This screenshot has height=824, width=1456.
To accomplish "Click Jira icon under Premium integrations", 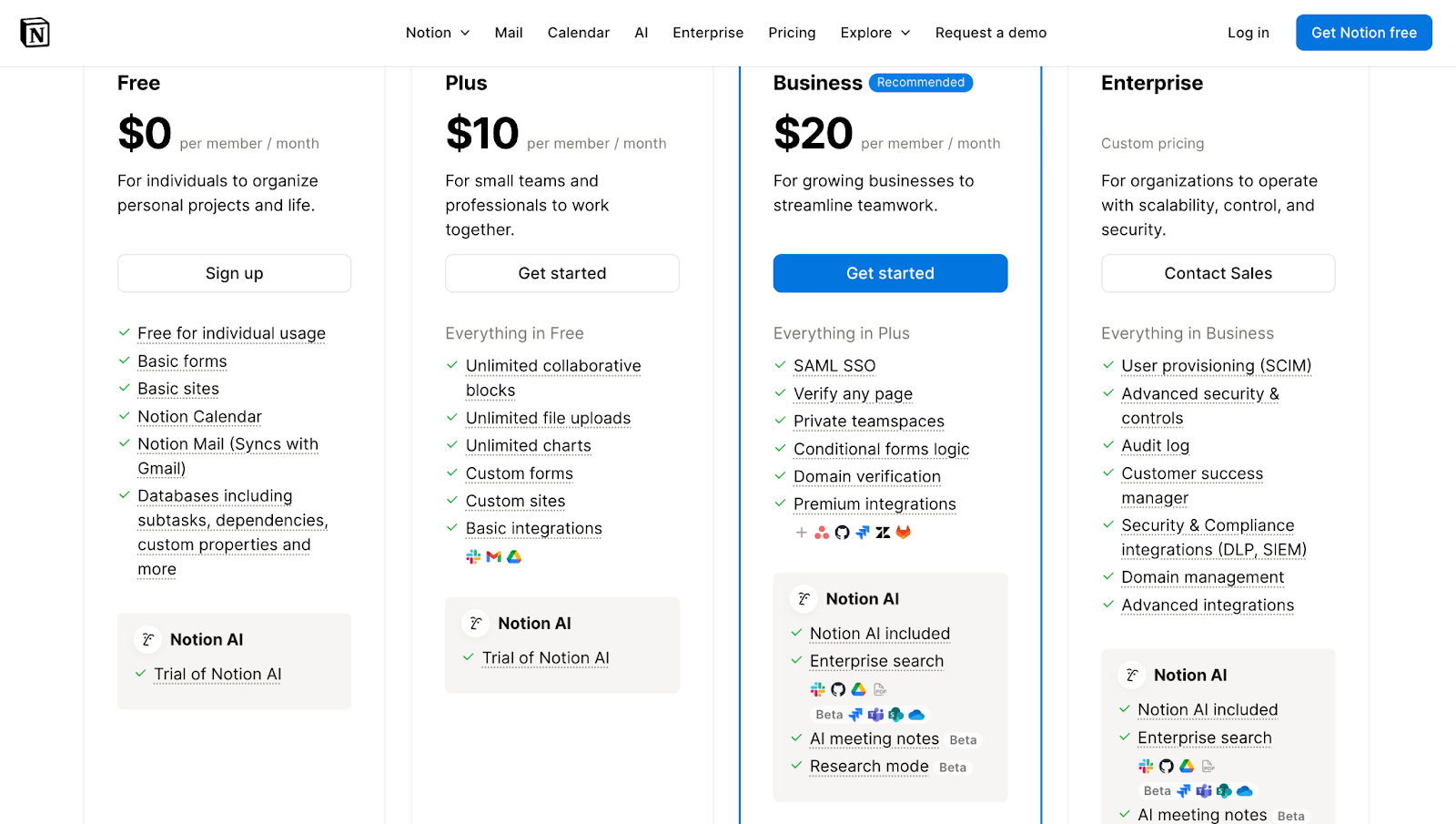I will click(863, 533).
